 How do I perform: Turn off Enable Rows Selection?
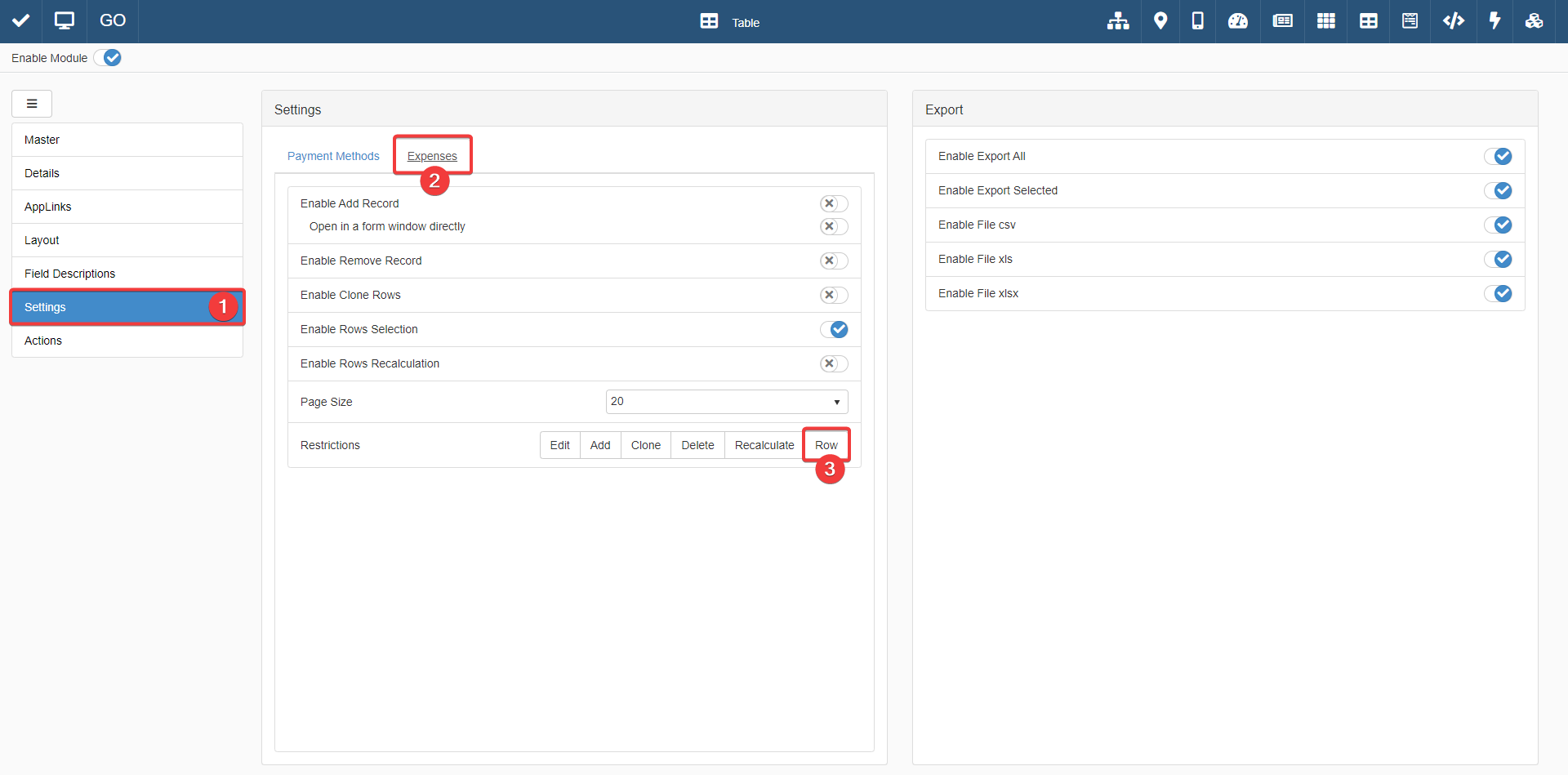tap(834, 329)
